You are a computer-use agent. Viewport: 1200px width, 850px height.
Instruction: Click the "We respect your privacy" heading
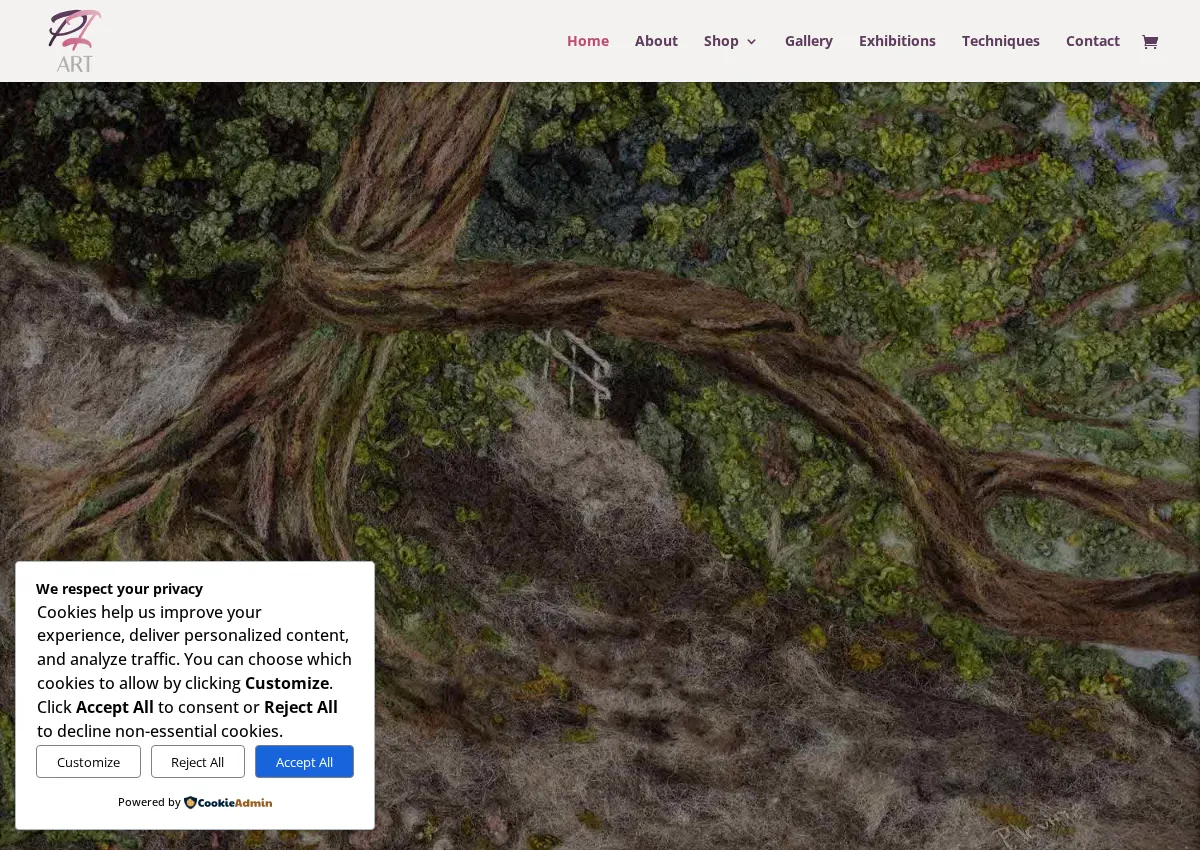point(119,588)
